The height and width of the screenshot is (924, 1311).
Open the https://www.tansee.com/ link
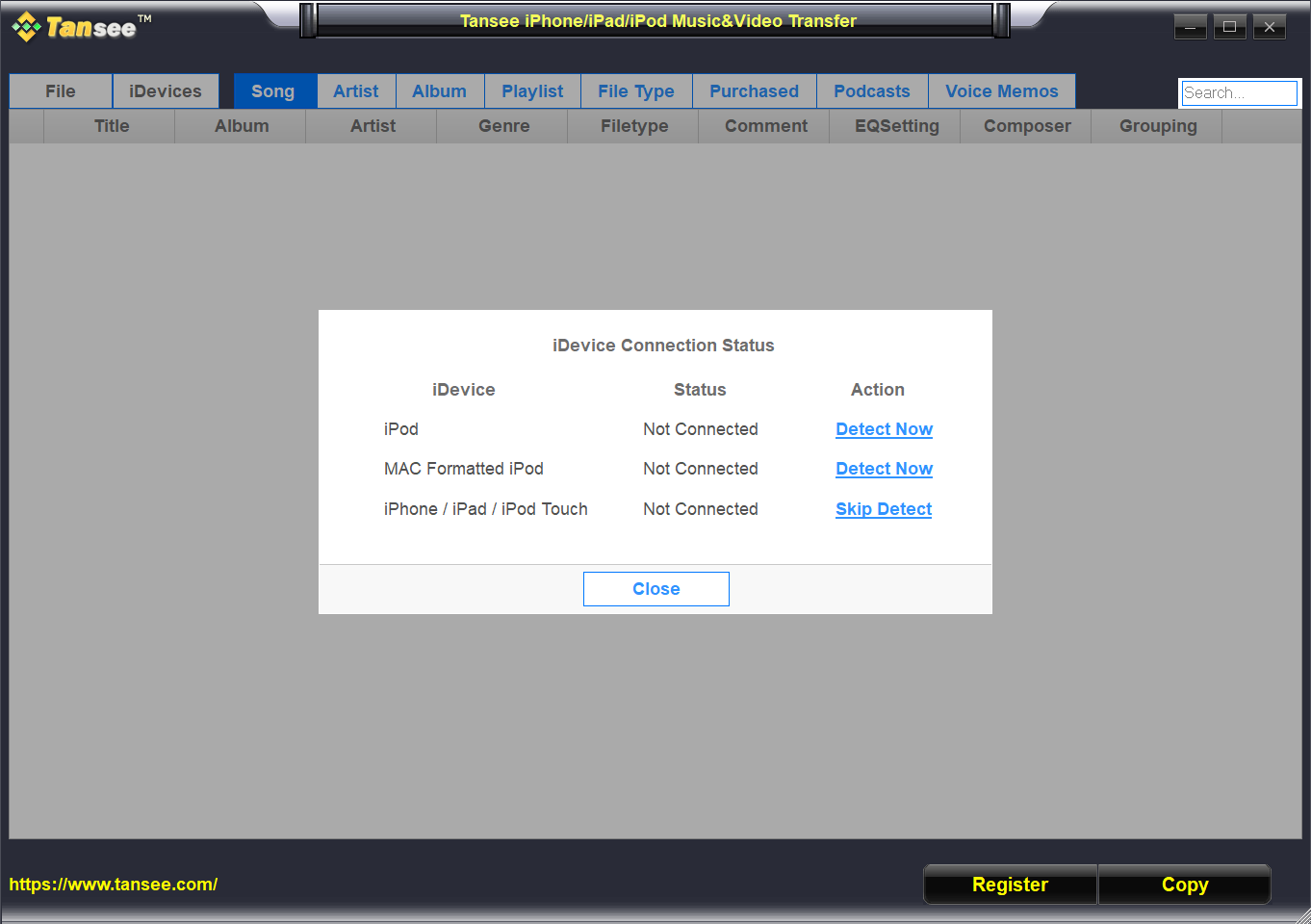114,885
